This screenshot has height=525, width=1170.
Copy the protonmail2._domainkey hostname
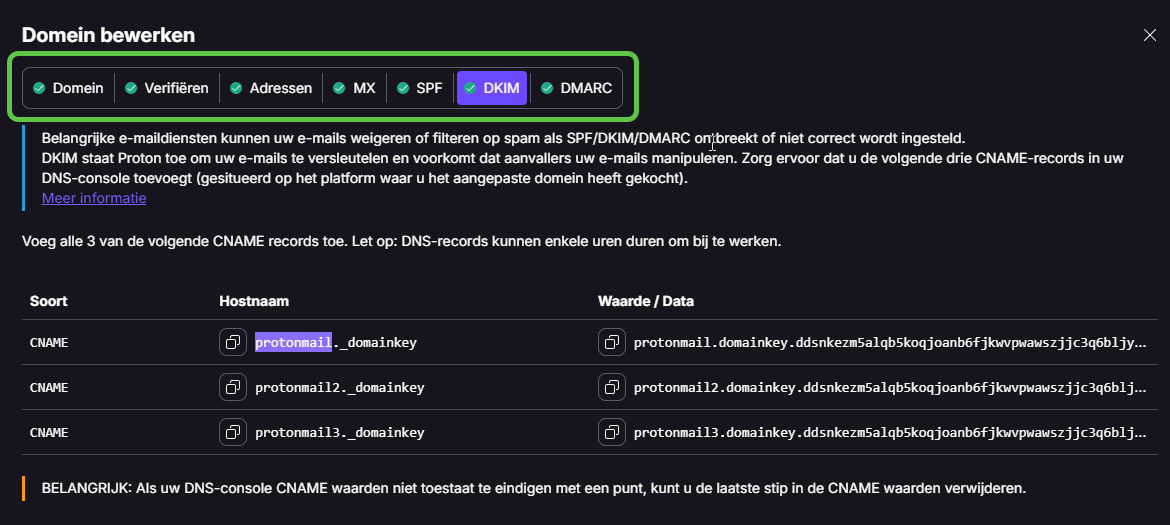tap(232, 387)
